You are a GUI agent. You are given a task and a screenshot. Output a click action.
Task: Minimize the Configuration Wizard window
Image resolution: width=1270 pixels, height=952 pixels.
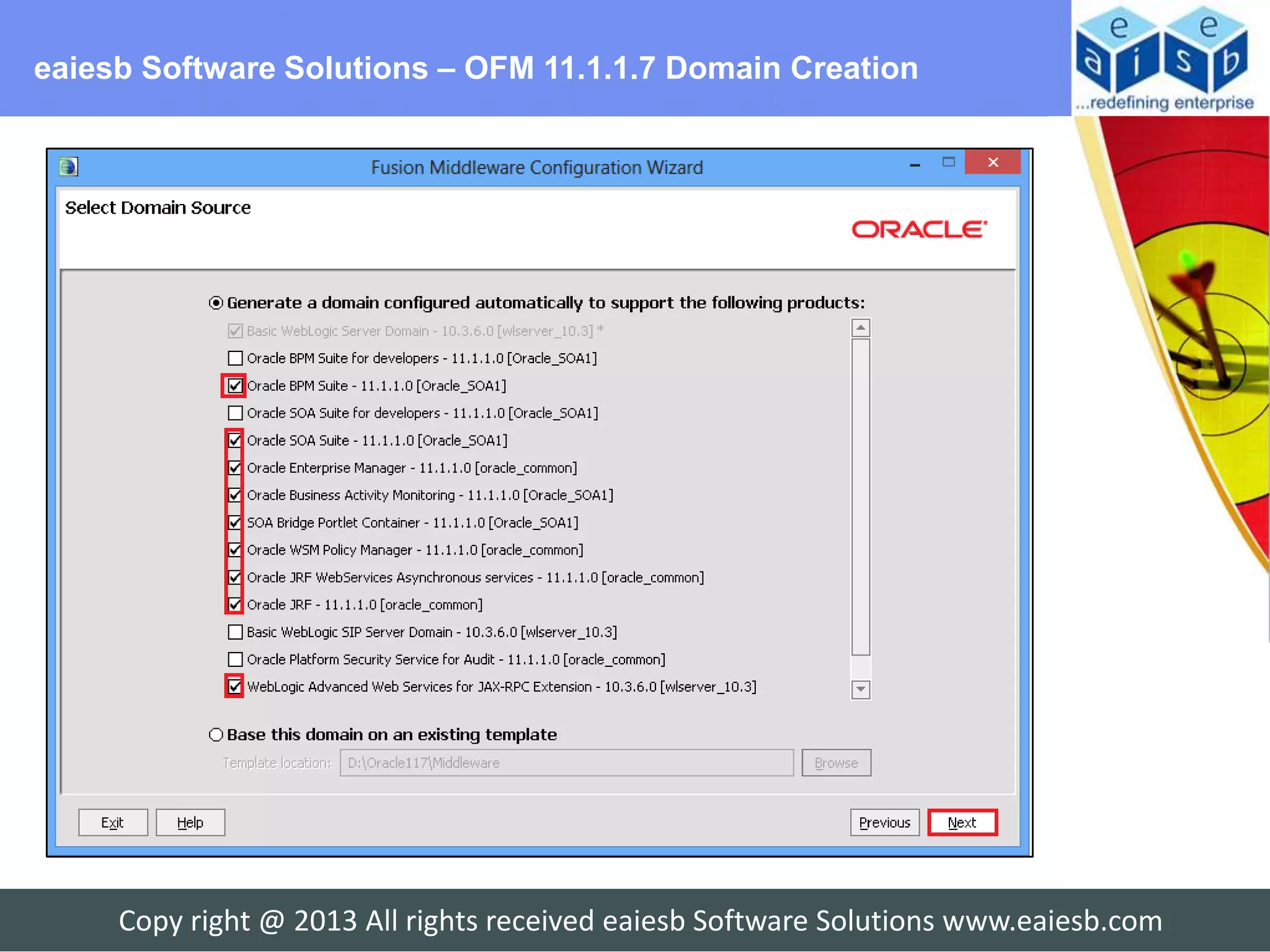click(915, 165)
